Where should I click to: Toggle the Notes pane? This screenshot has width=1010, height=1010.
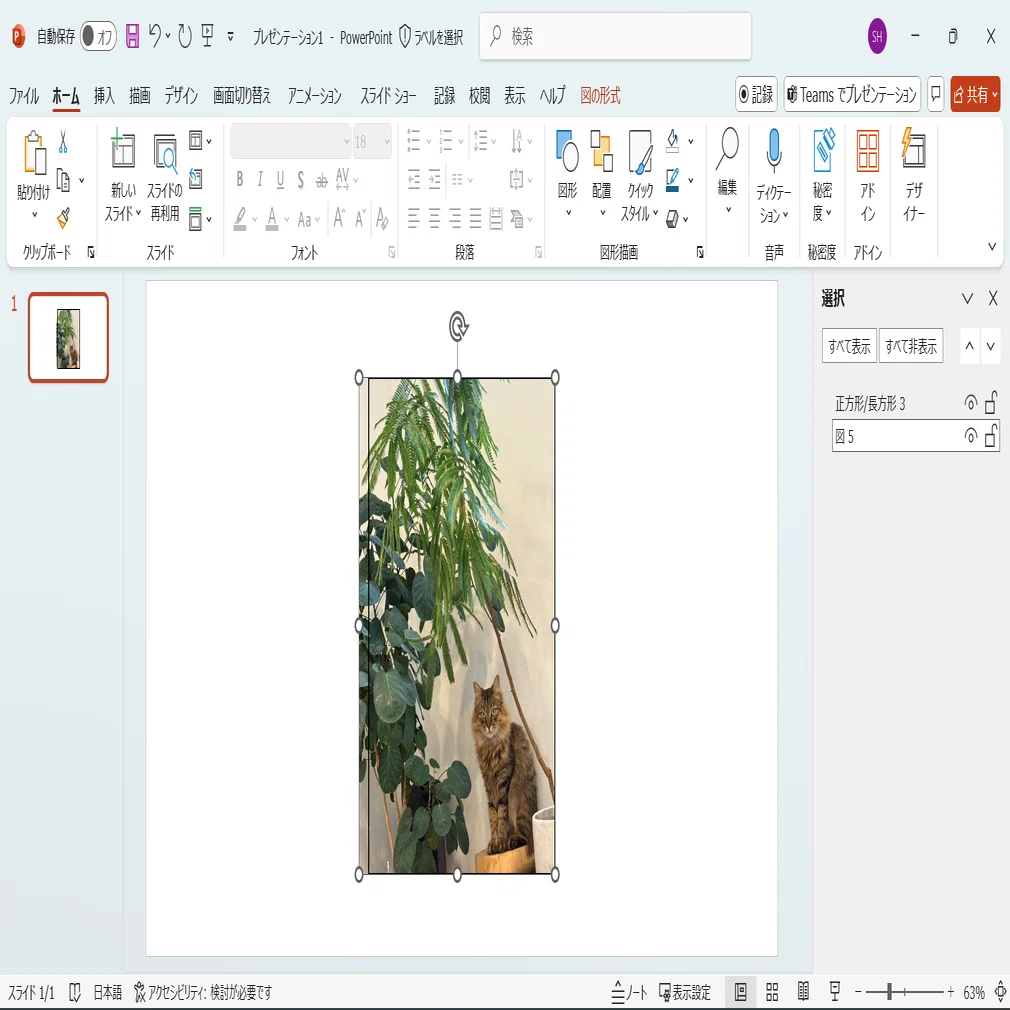(x=629, y=992)
